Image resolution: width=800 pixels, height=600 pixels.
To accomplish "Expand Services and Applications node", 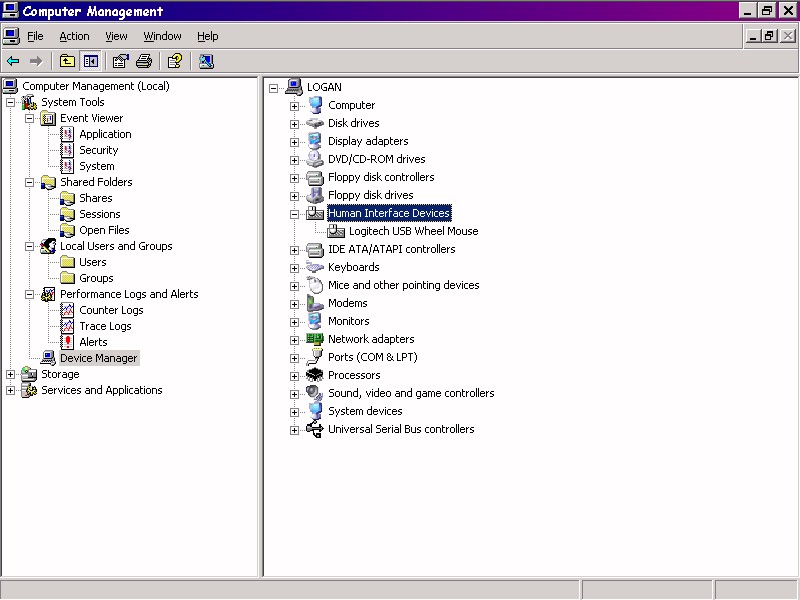I will 10,390.
